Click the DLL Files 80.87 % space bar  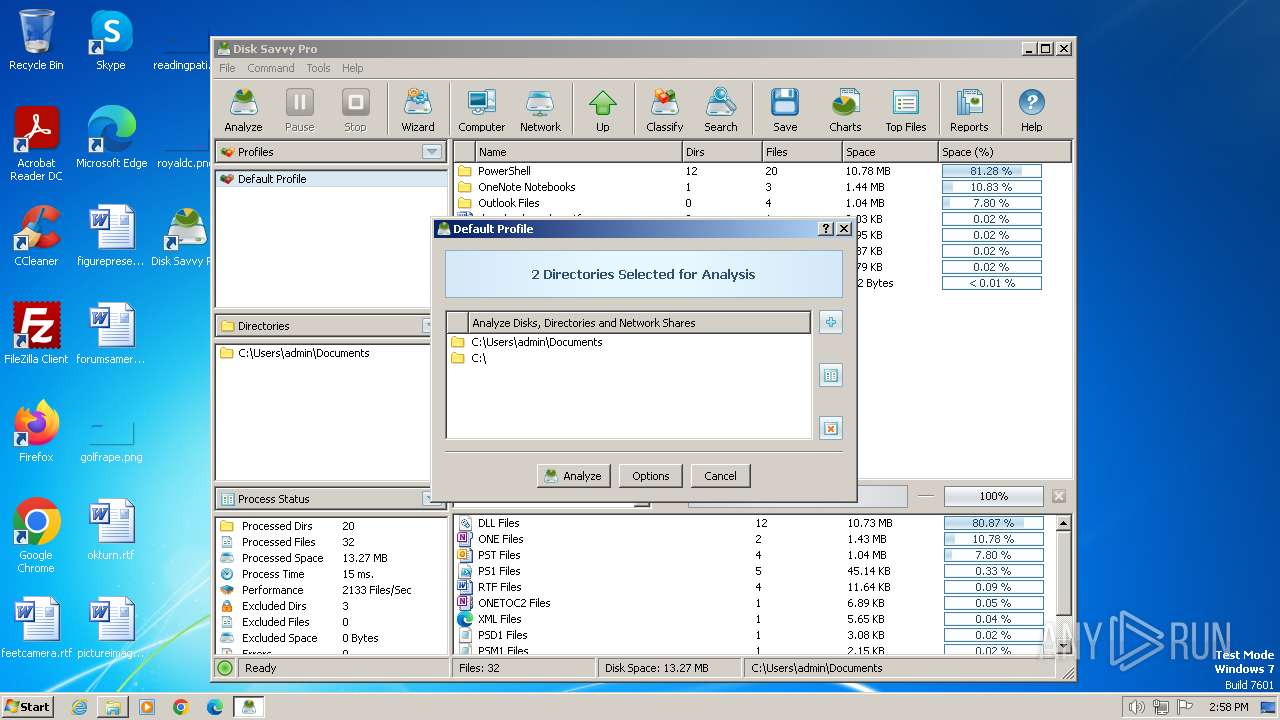point(993,523)
